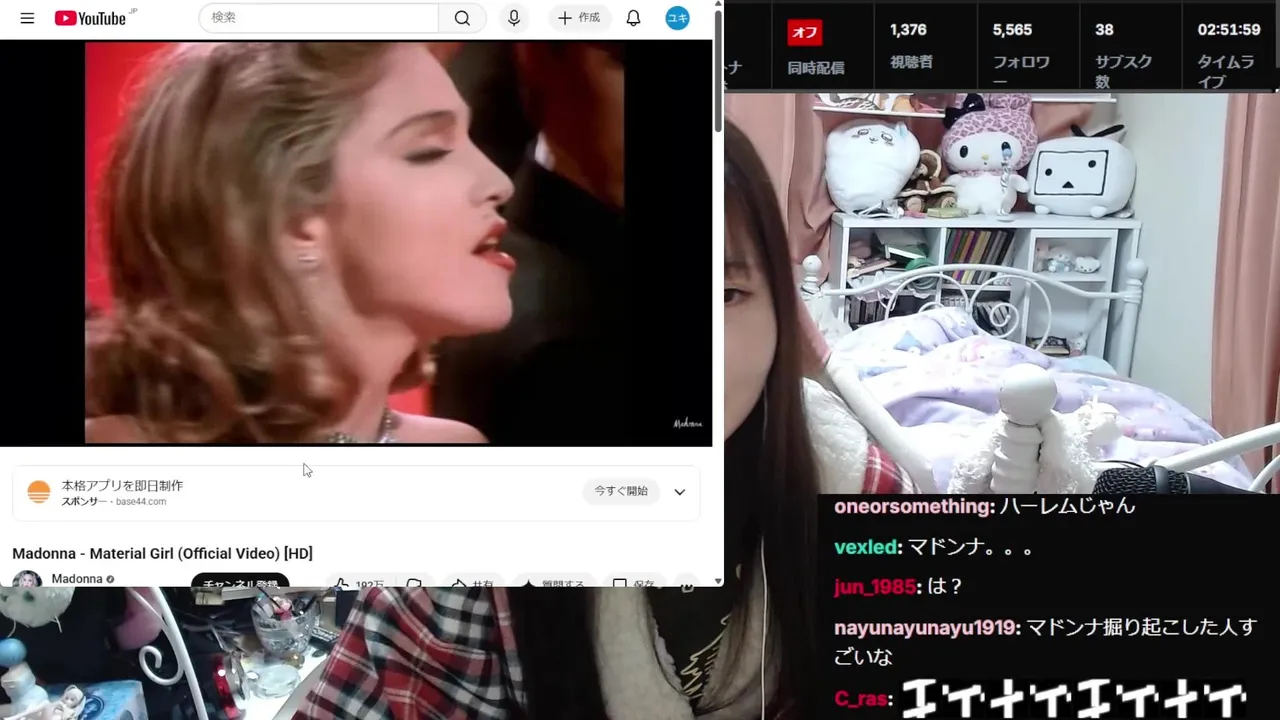1280x720 pixels.
Task: Open the ユキ account avatar menu
Action: click(x=677, y=18)
